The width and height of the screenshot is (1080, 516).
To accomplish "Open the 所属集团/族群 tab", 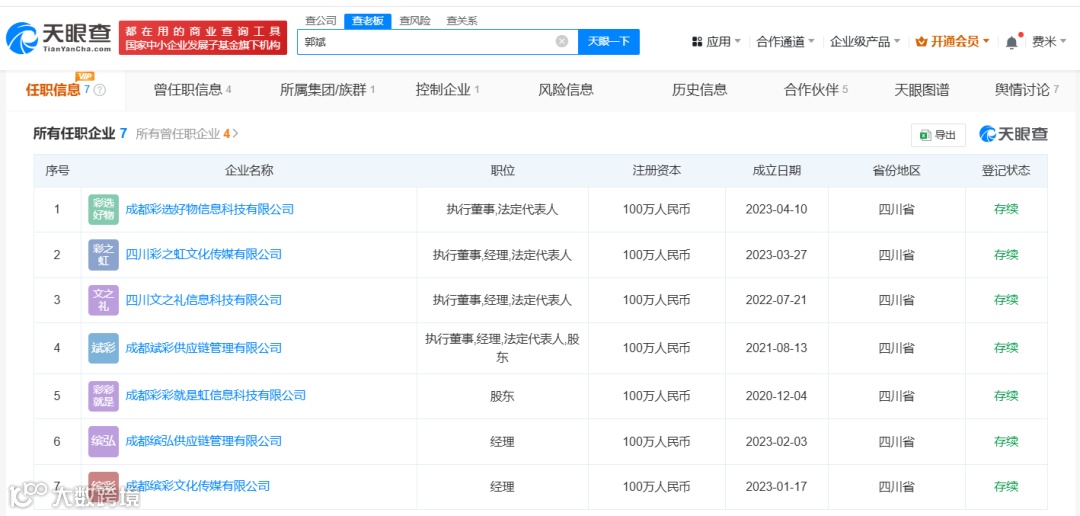I will (x=327, y=90).
